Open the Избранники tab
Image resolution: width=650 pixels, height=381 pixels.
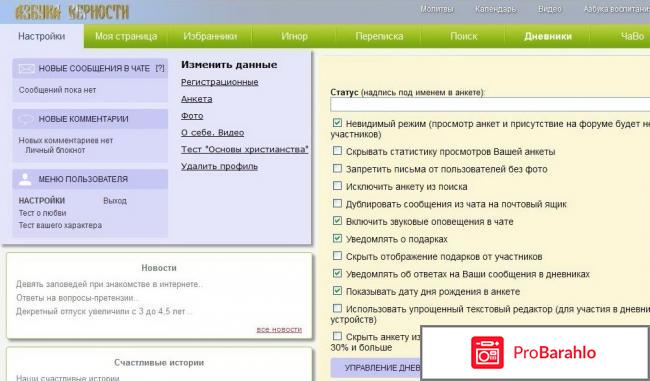(210, 36)
